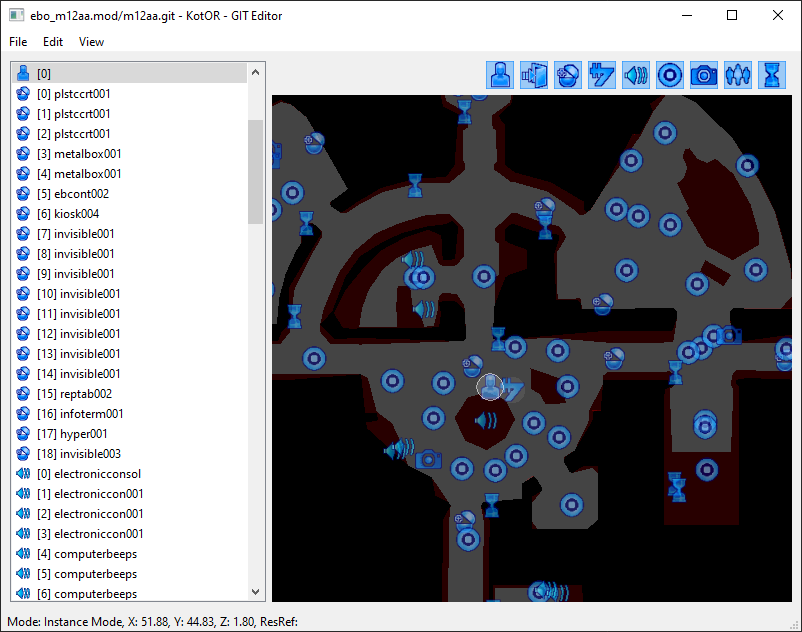The height and width of the screenshot is (632, 802).
Task: Select [7] invisible001 list row
Action: pyautogui.click(x=129, y=234)
